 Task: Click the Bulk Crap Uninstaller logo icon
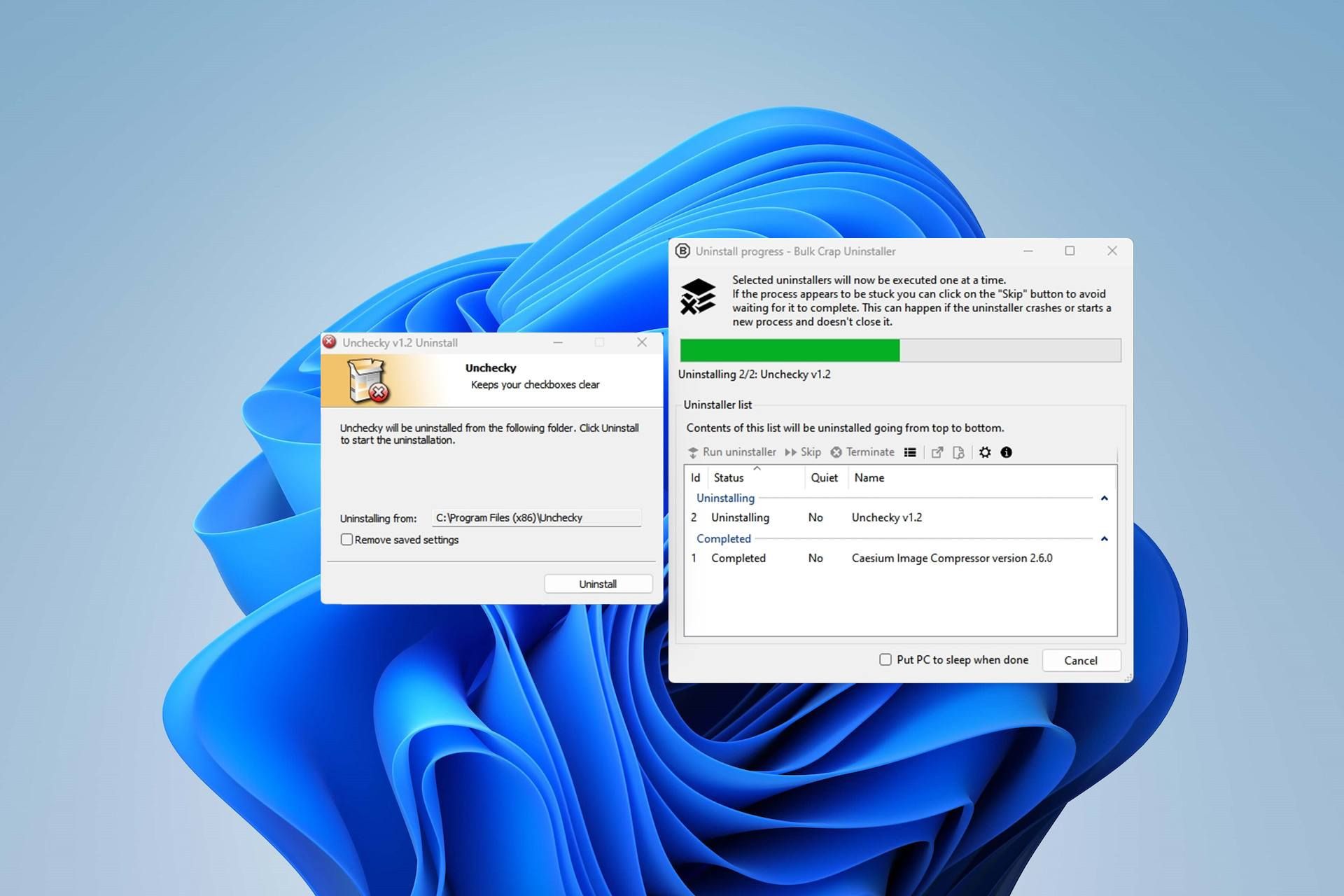coord(682,251)
